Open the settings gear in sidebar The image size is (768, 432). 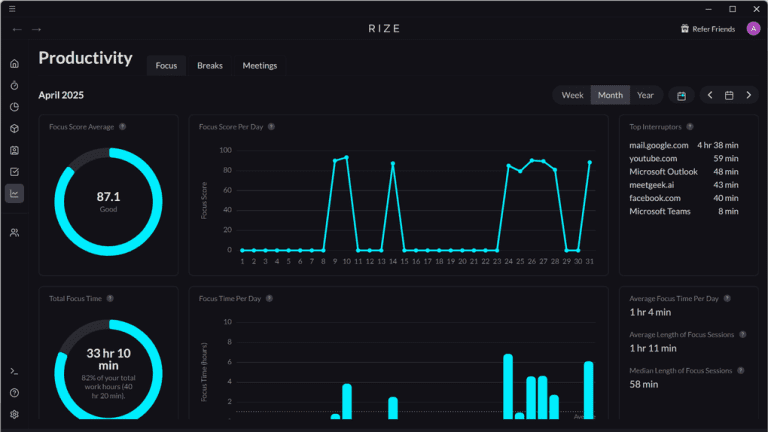[14, 414]
